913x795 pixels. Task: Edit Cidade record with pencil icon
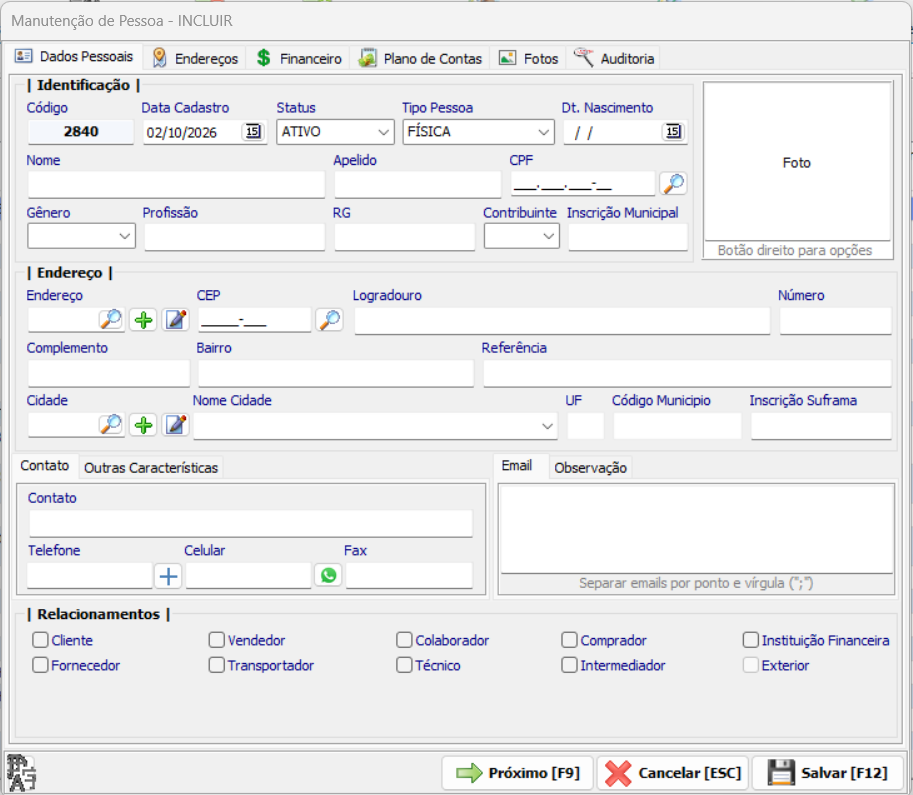point(176,425)
